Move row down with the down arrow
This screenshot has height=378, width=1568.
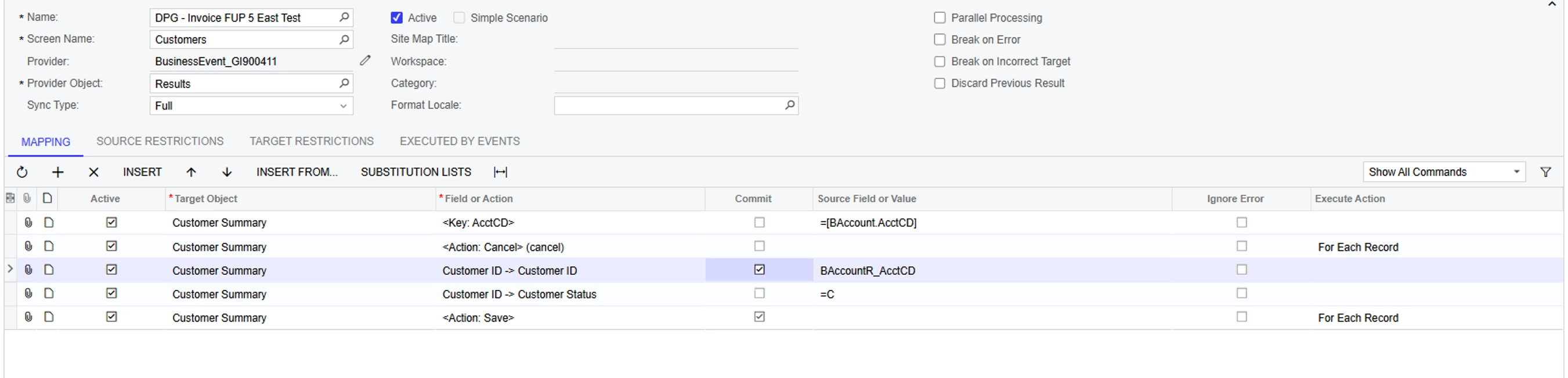pos(227,172)
